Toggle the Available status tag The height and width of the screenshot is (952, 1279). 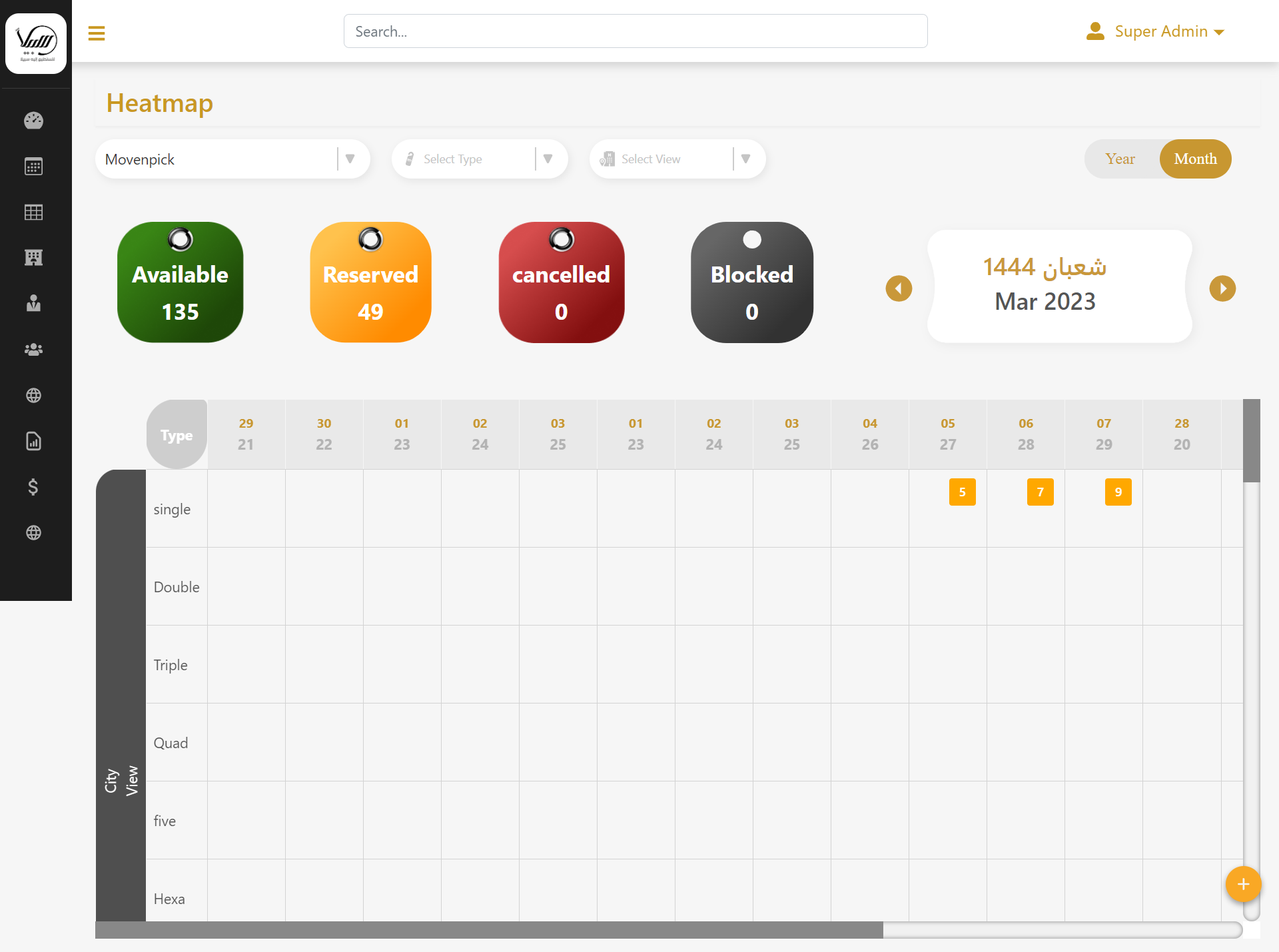point(180,282)
